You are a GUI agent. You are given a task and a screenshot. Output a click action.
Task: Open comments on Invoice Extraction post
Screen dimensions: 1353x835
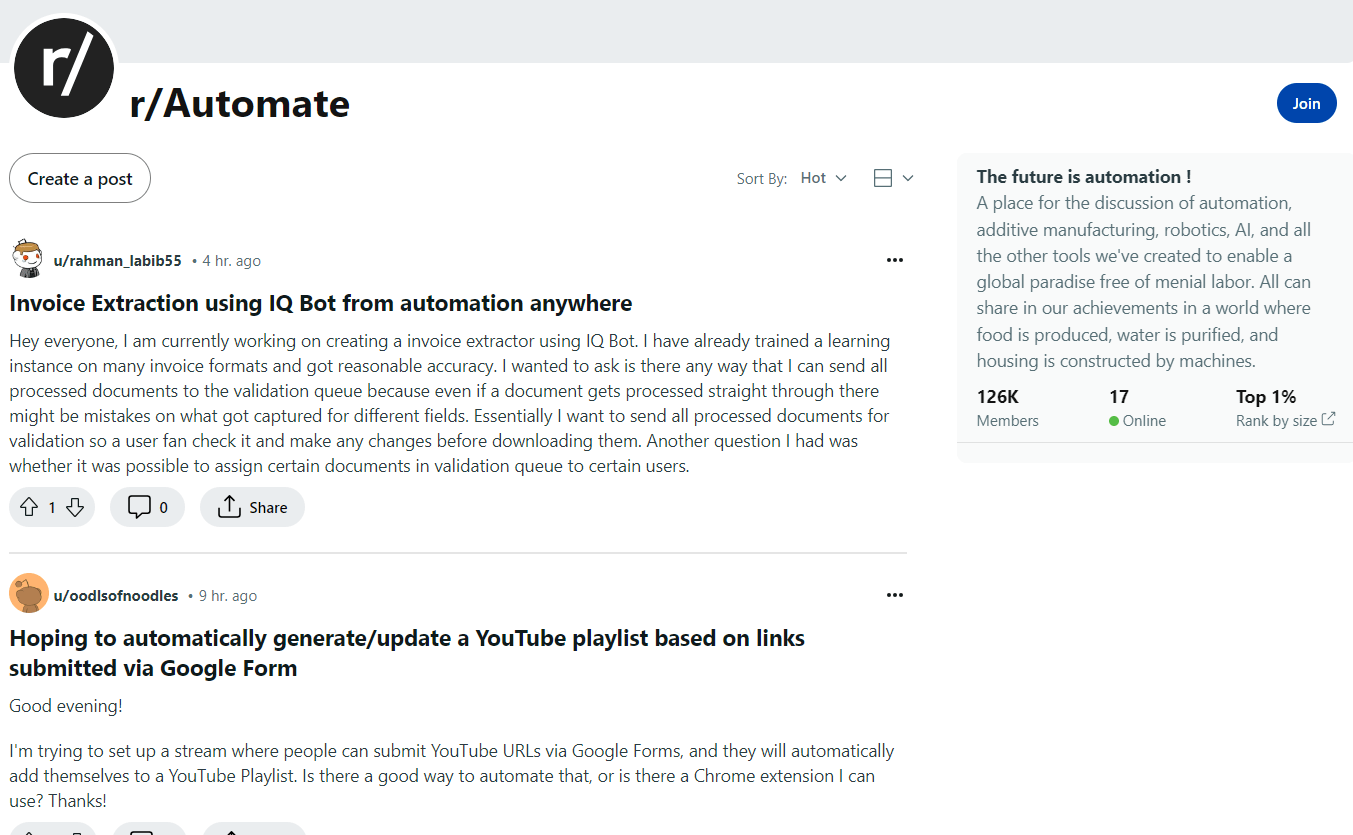147,507
